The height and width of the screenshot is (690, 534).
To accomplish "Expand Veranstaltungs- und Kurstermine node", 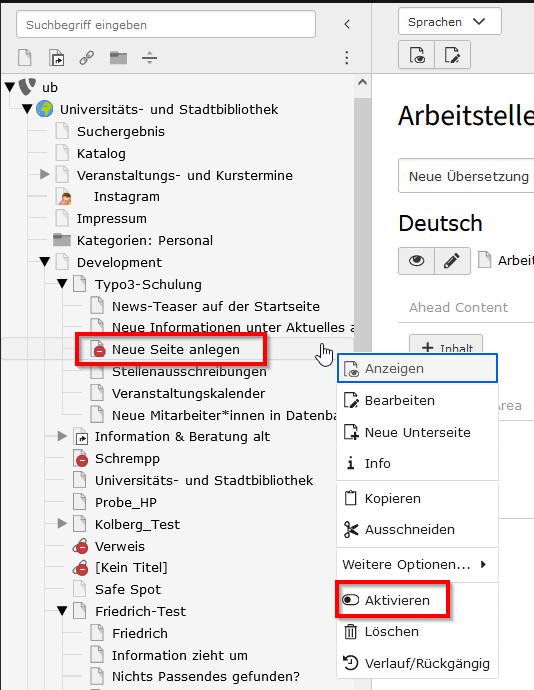I will (44, 175).
